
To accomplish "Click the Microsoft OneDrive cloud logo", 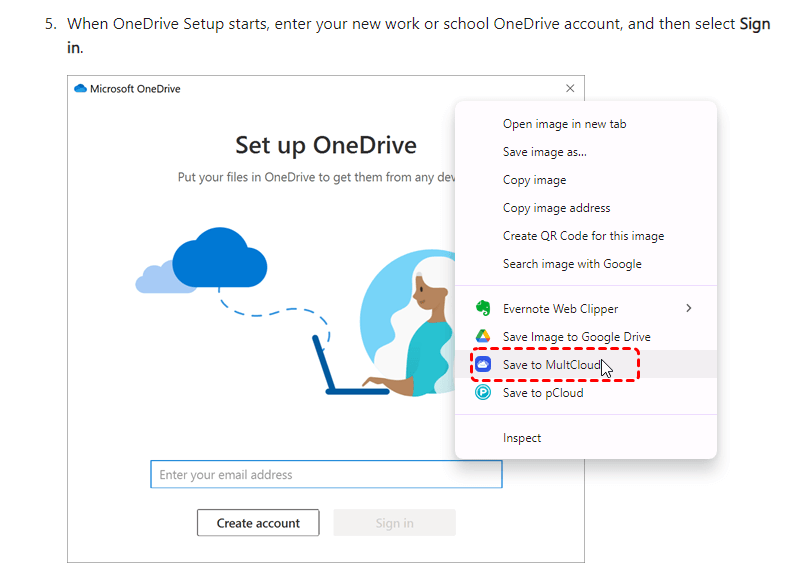I will [x=81, y=89].
